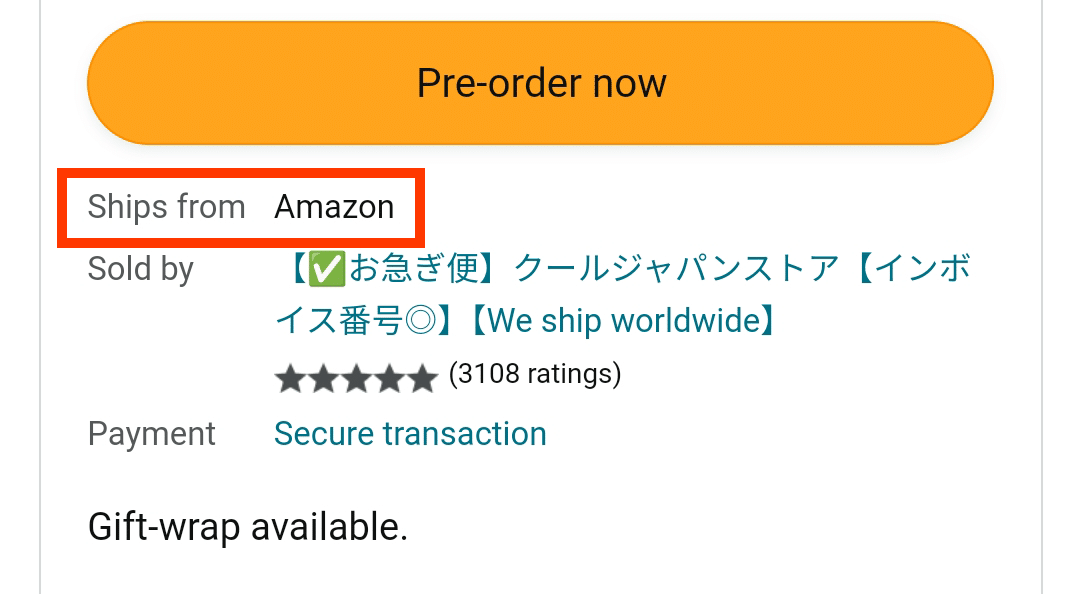The image size is (1080, 594).
Task: Click the first star in seller rating
Action: [x=291, y=377]
